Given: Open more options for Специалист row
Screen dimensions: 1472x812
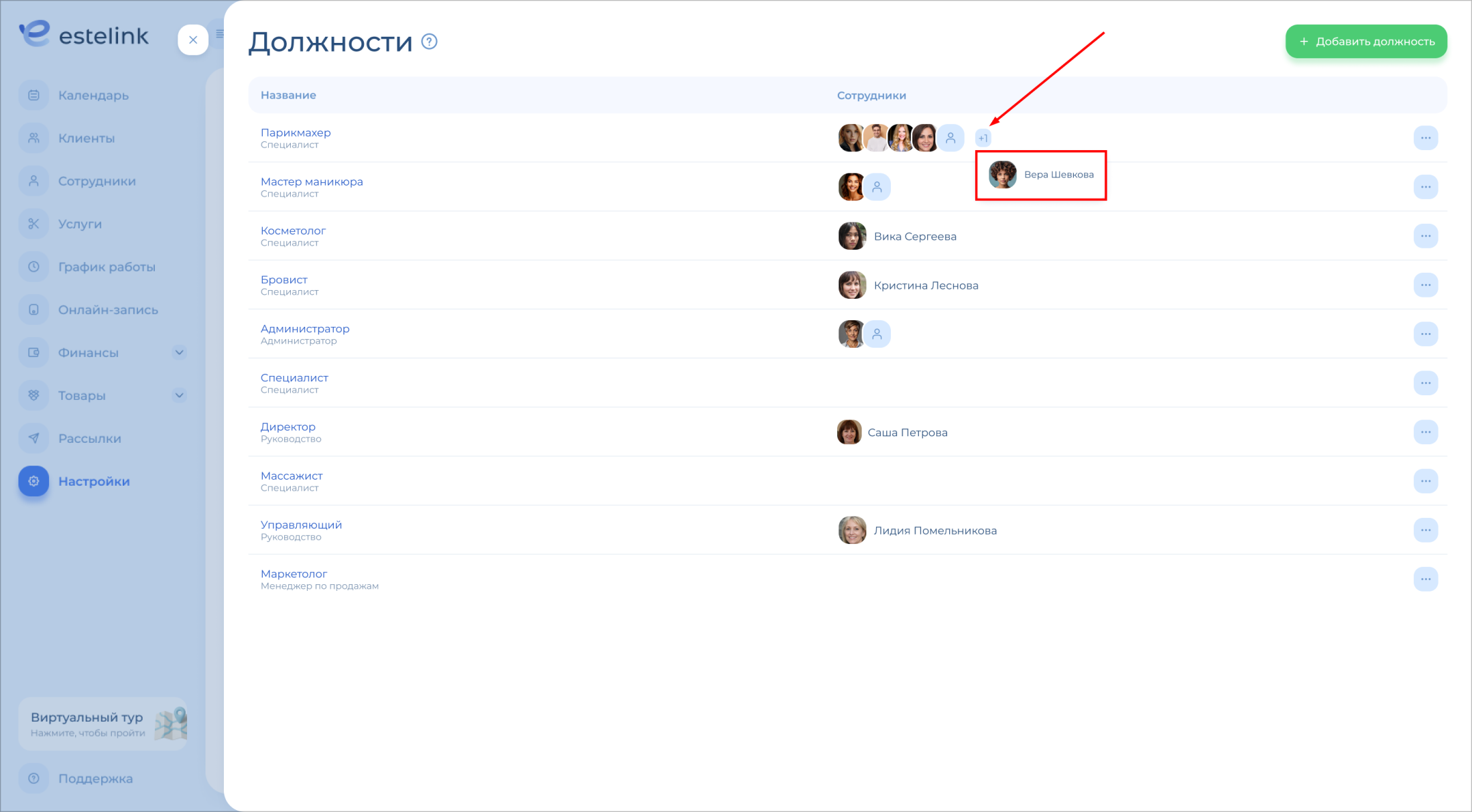Looking at the screenshot, I should coord(1426,383).
